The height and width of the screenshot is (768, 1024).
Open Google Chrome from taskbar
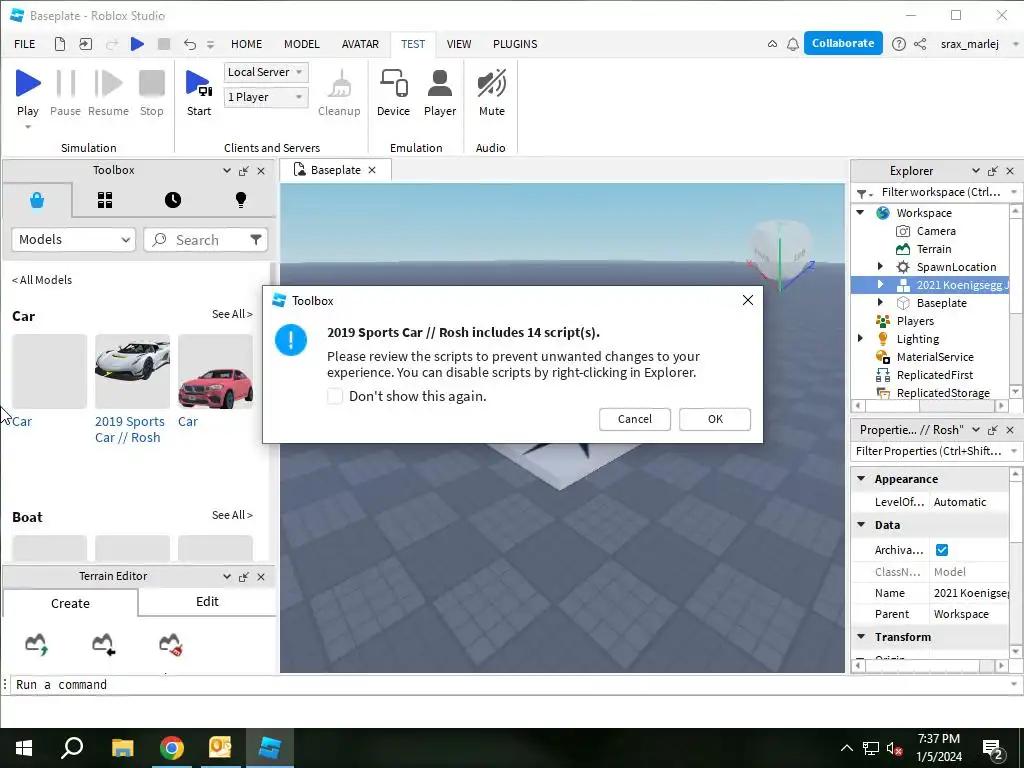[x=172, y=748]
